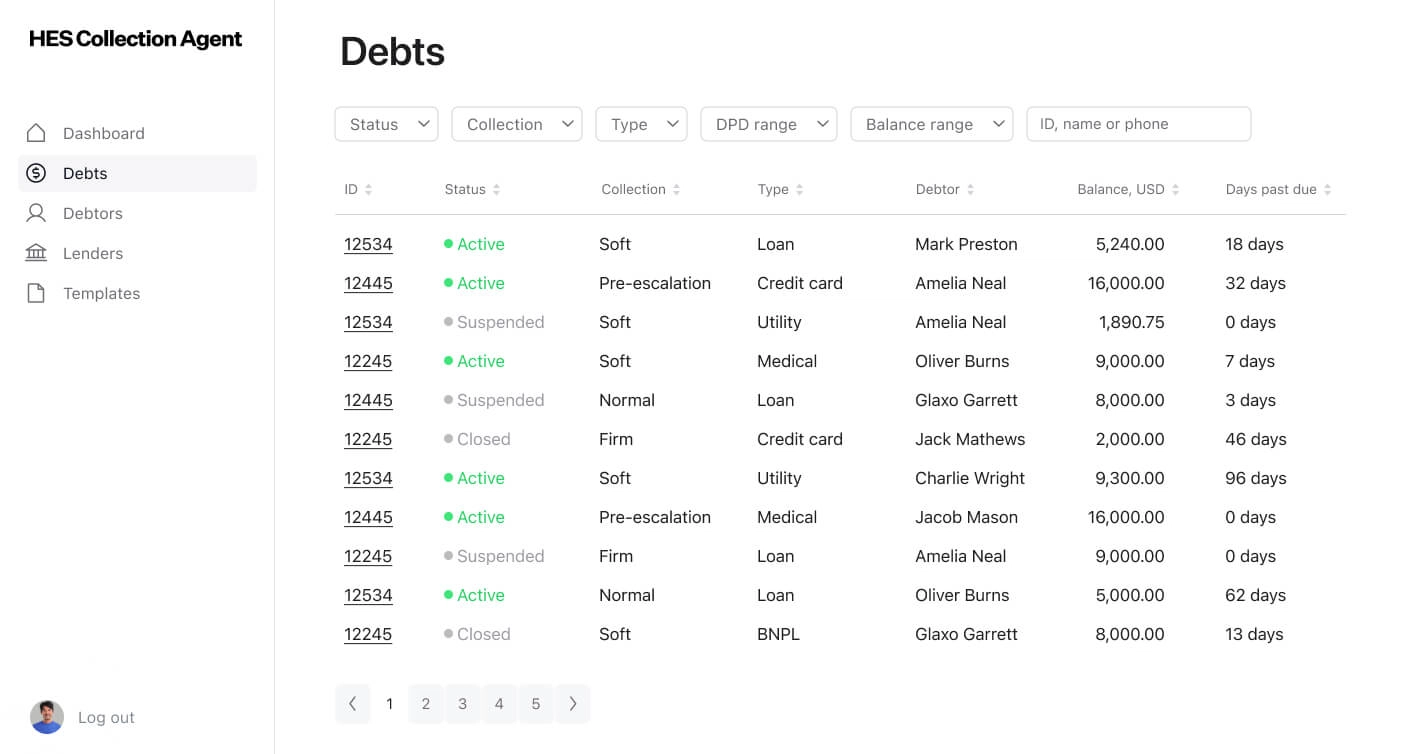Click the Debtors person icon

(x=37, y=212)
